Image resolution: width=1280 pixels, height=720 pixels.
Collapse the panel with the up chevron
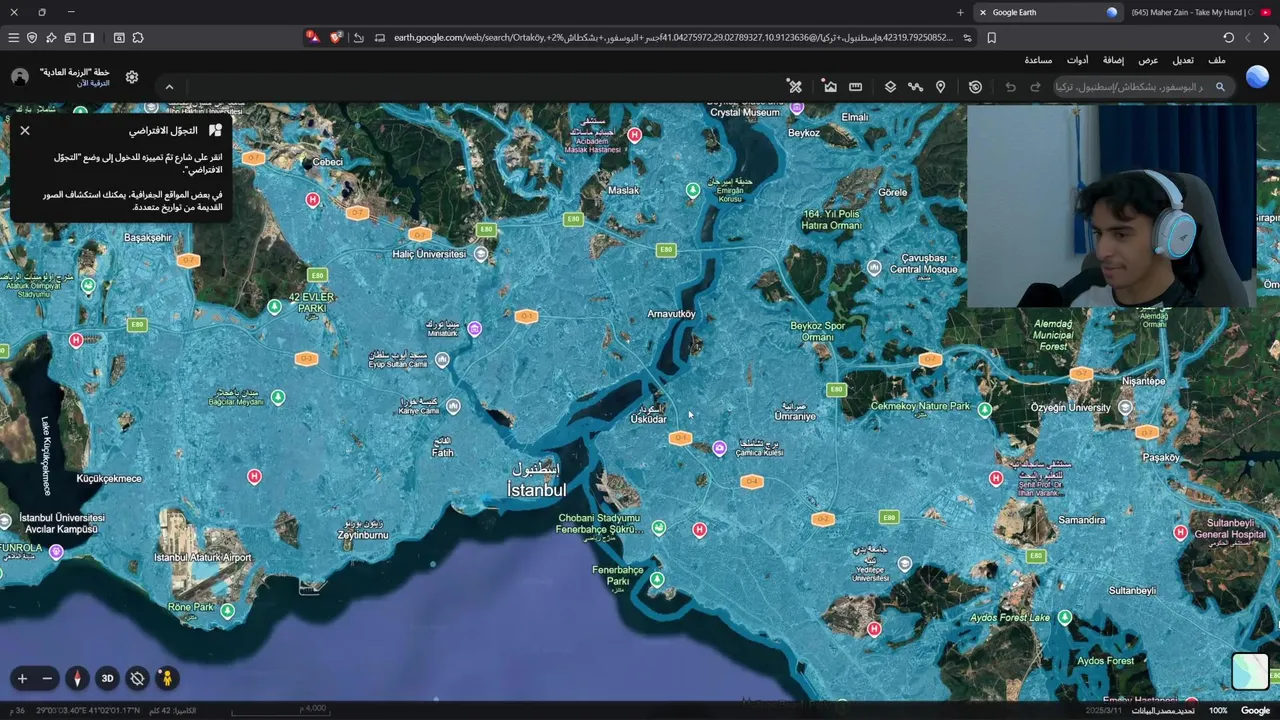(x=169, y=87)
